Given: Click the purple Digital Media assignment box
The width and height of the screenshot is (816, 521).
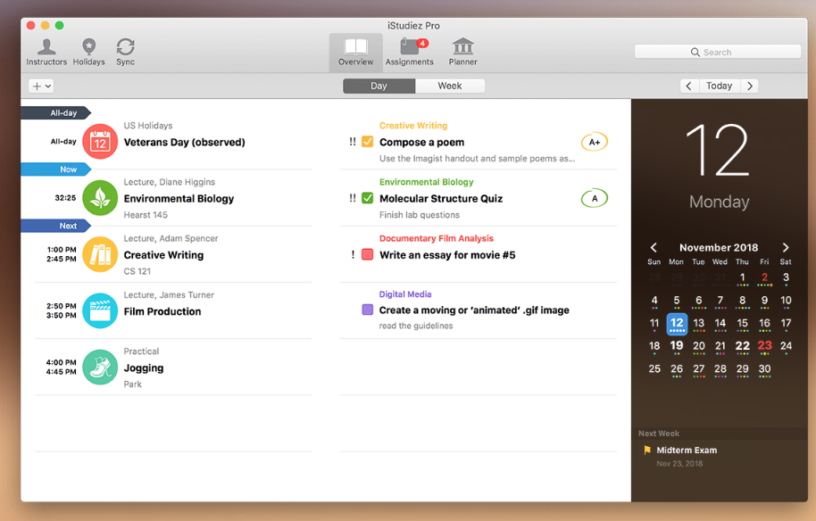Looking at the screenshot, I should click(x=368, y=310).
